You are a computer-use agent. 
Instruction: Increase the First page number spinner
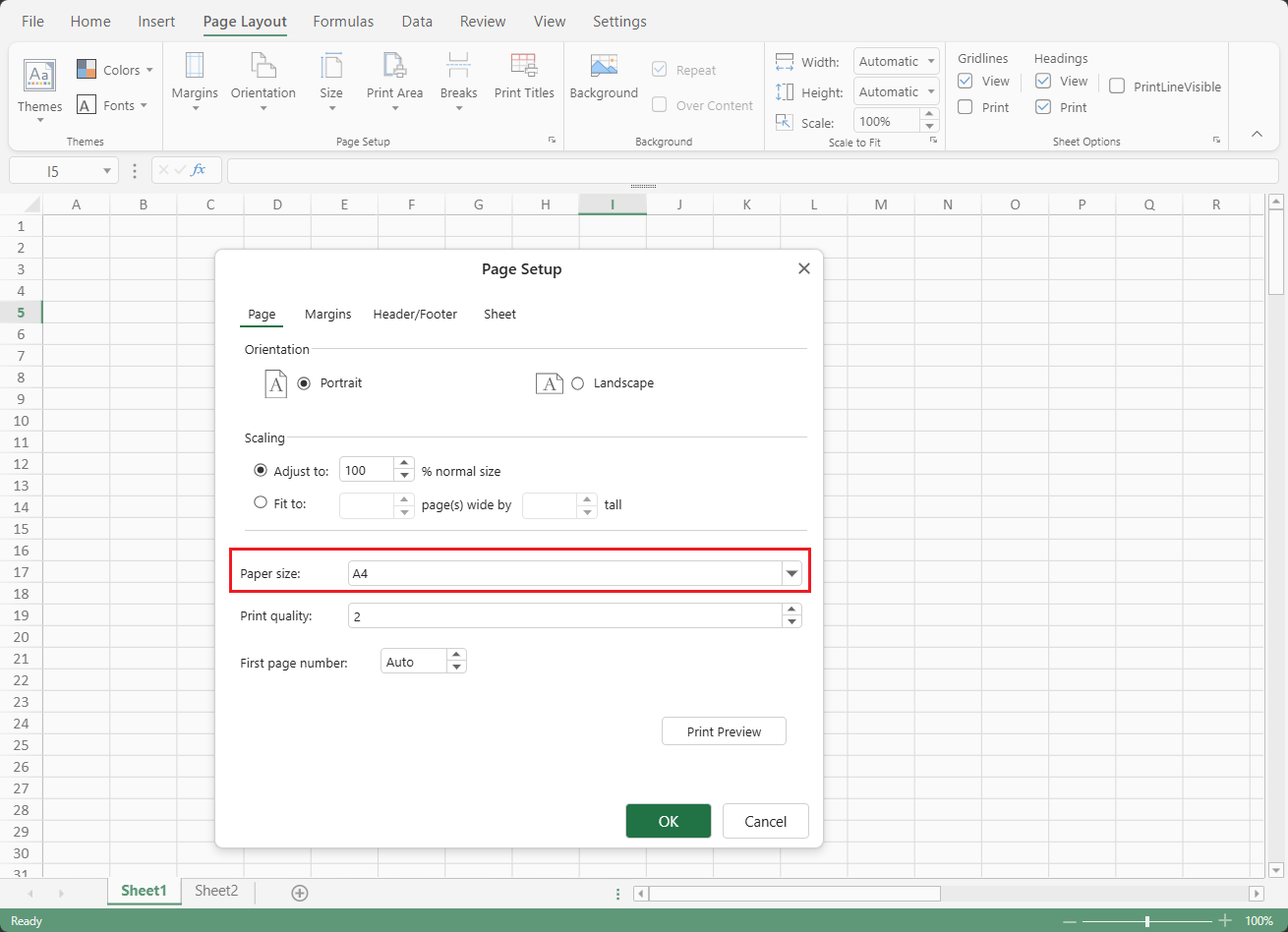pyautogui.click(x=455, y=656)
